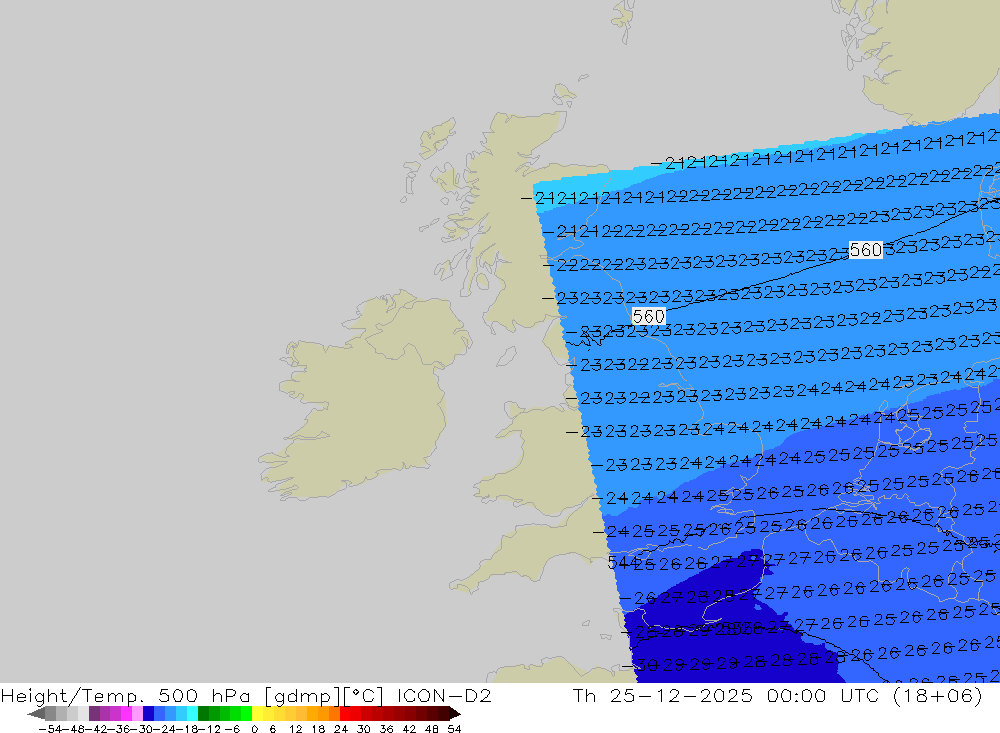Screen dimensions: 1000x733
Task: Click the '500 hPa' text in the title
Action: click(204, 695)
